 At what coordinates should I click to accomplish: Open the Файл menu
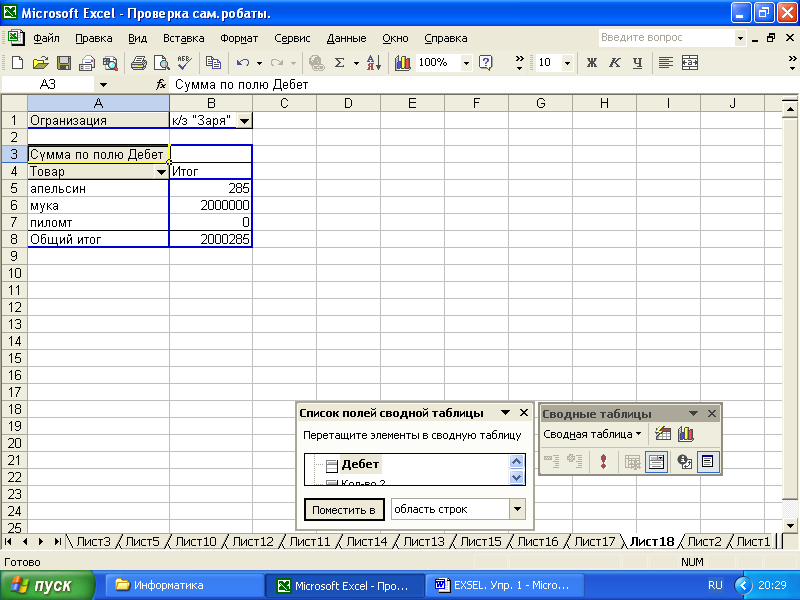click(46, 38)
